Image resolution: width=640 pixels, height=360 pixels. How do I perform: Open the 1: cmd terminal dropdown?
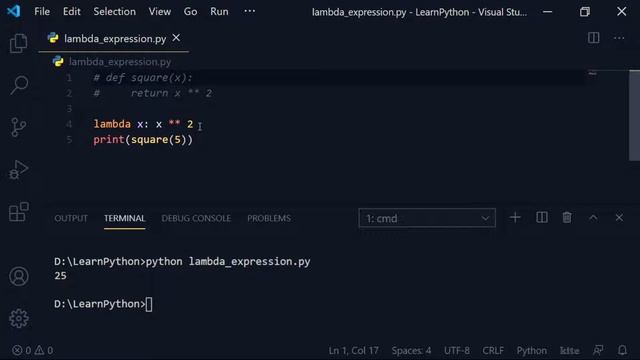(x=427, y=218)
